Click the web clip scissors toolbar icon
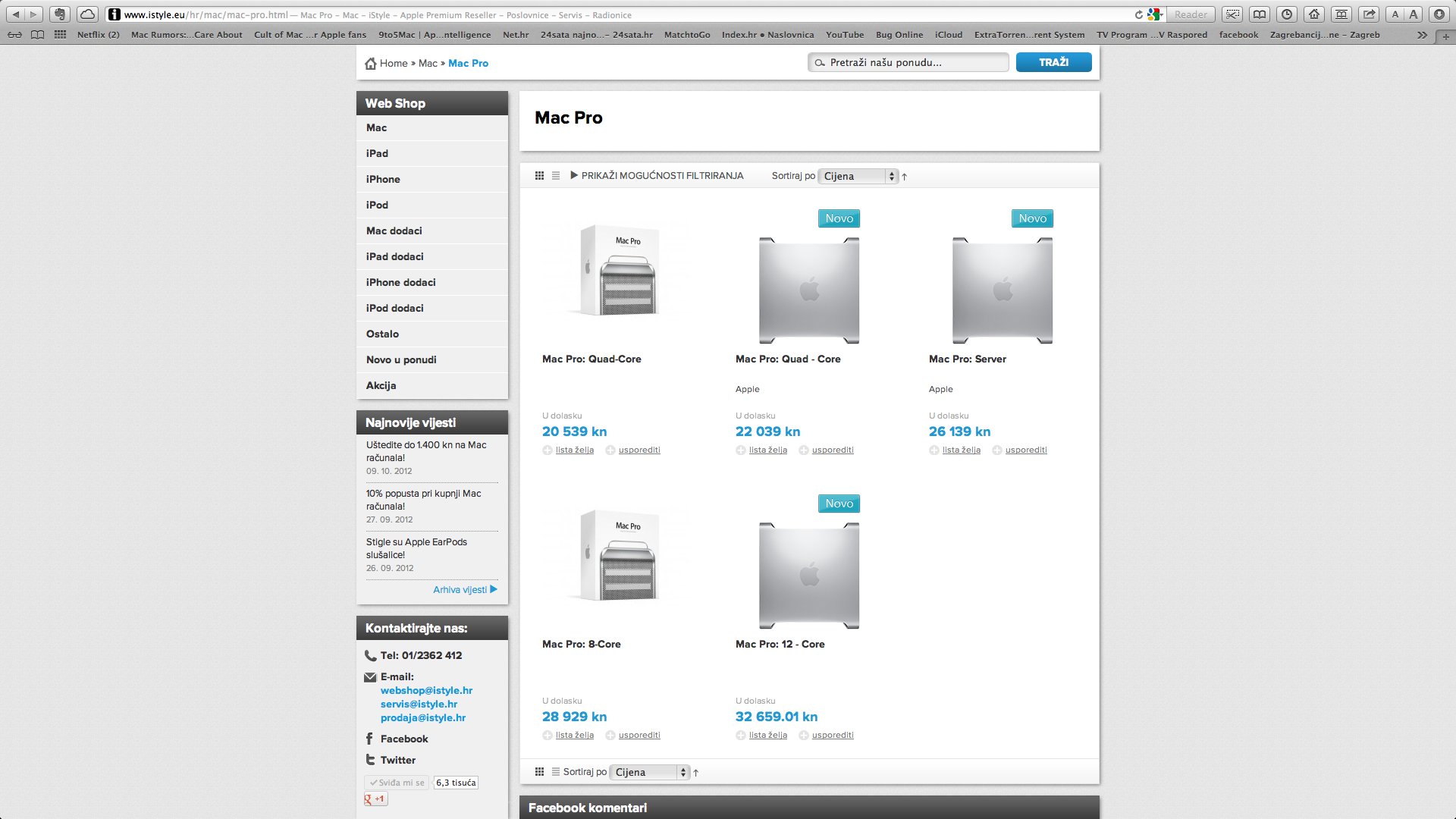 pyautogui.click(x=1232, y=14)
